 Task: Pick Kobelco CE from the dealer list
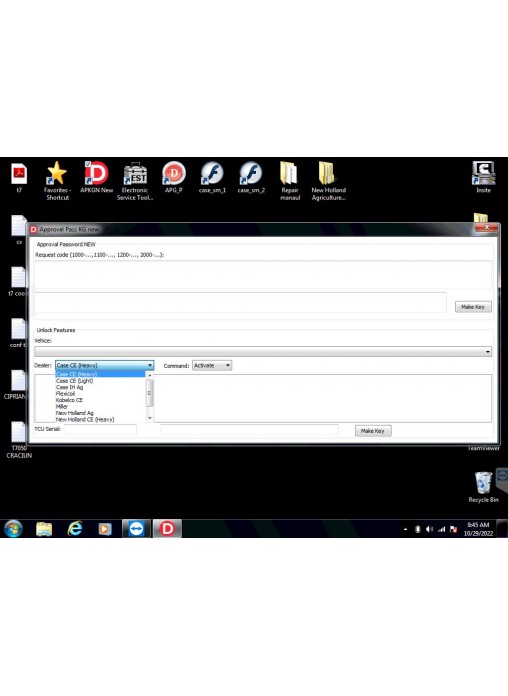pyautogui.click(x=69, y=400)
